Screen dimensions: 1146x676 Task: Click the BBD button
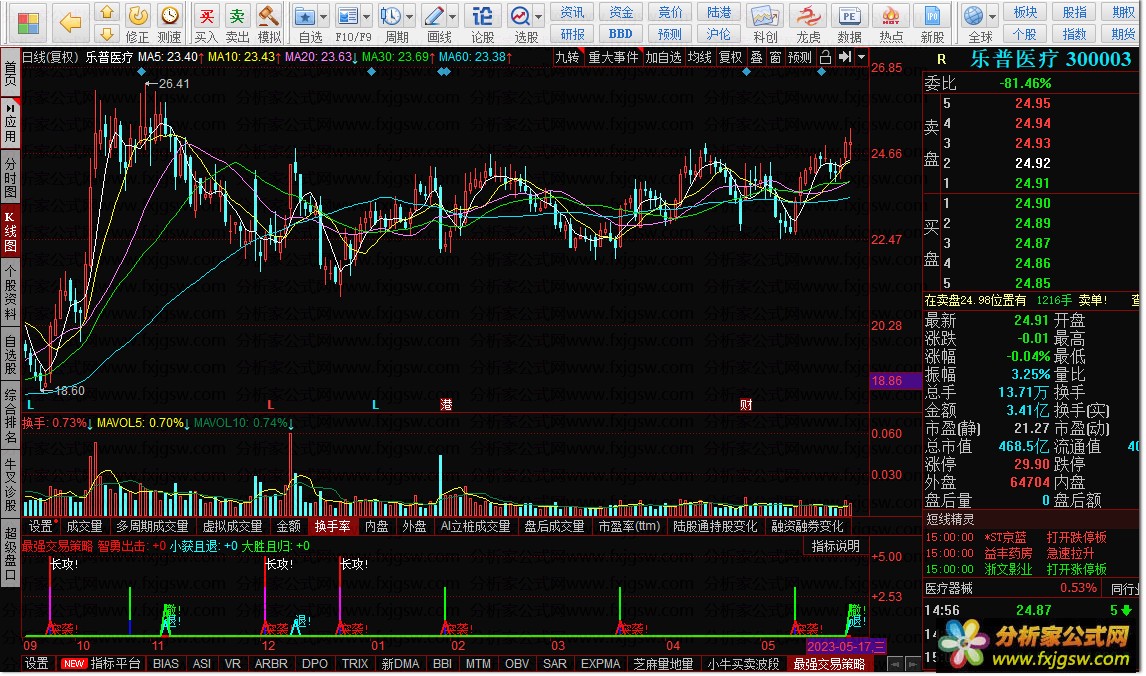click(621, 34)
